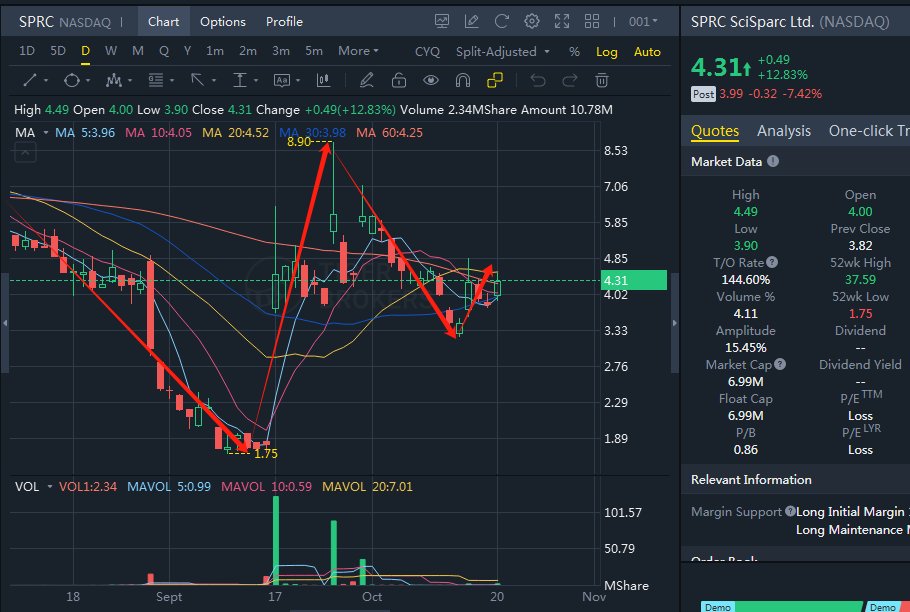
Task: Open the Analysis tab
Action: (783, 131)
